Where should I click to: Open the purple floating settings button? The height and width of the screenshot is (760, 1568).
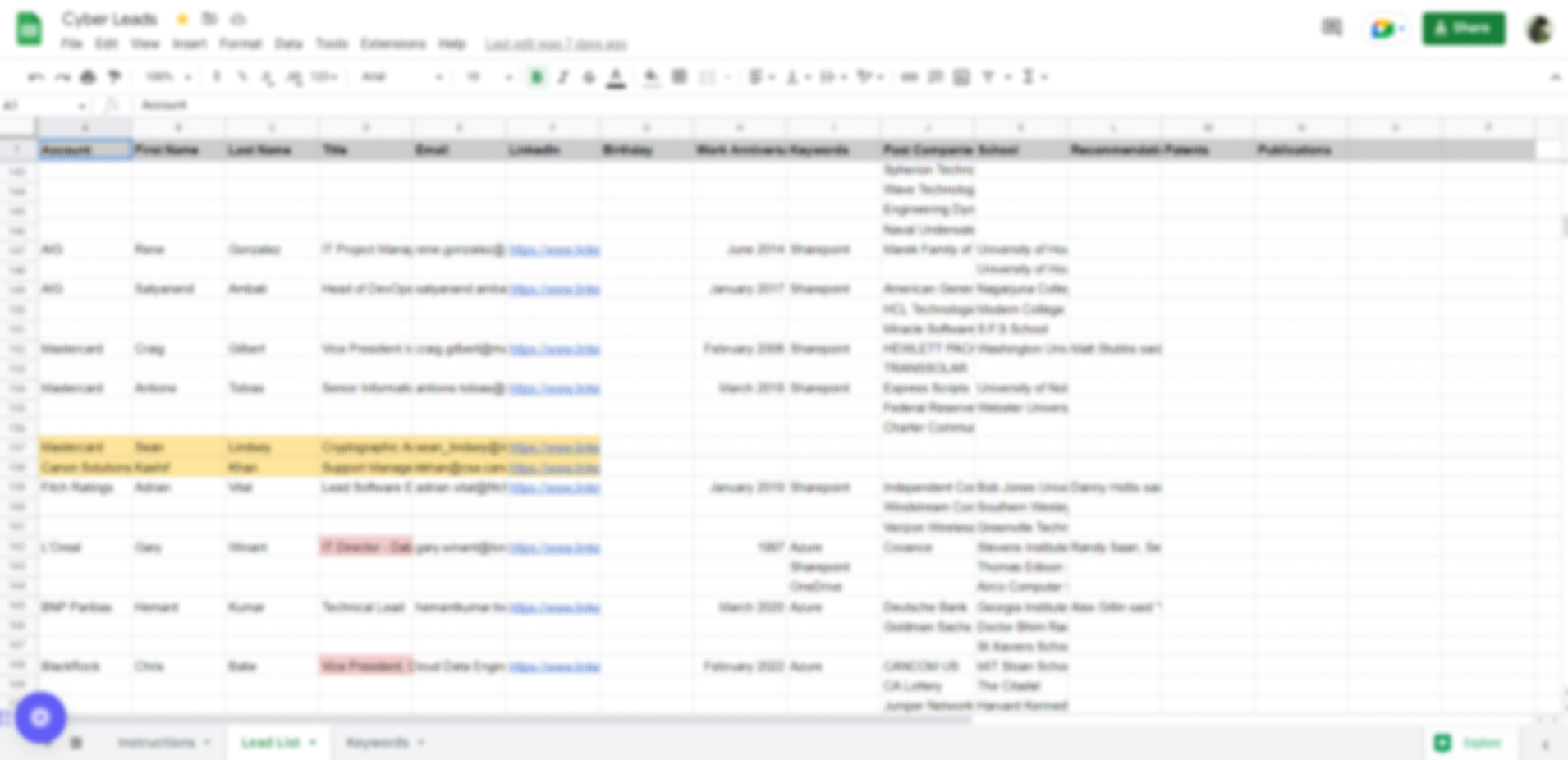[x=40, y=718]
